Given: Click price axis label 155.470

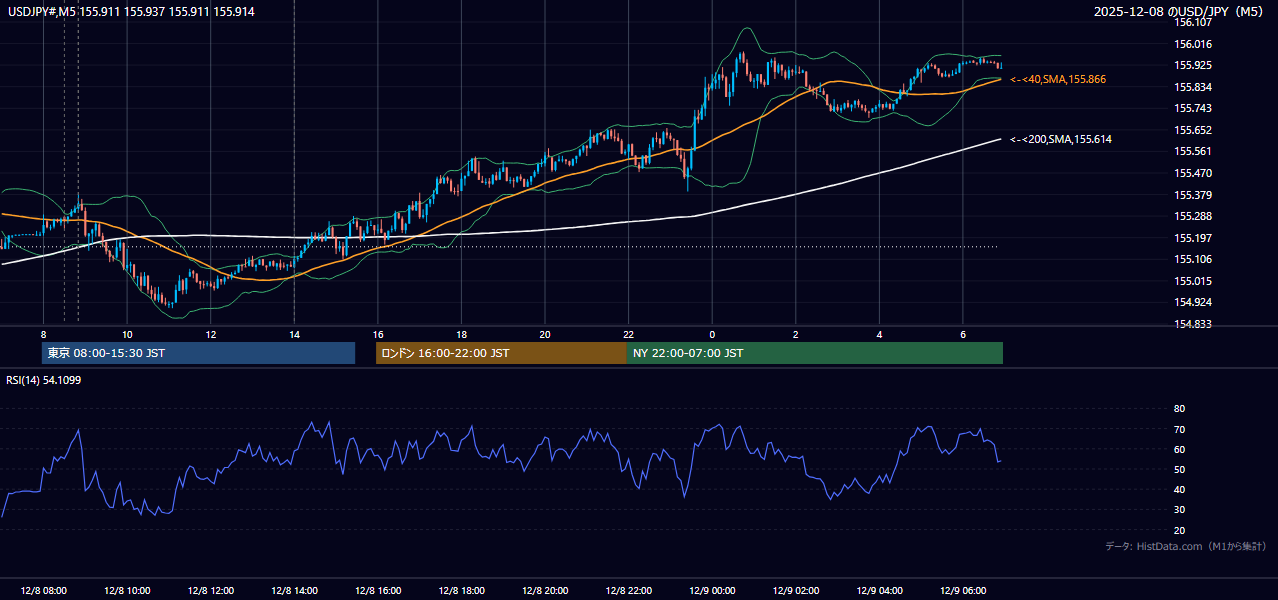Looking at the screenshot, I should click(x=1193, y=173).
